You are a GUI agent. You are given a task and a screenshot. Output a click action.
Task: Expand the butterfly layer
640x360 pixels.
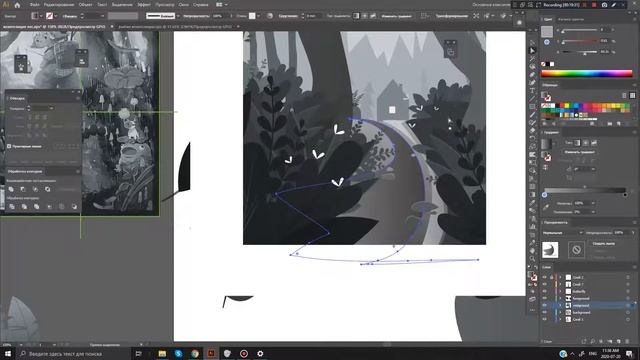[x=560, y=291]
